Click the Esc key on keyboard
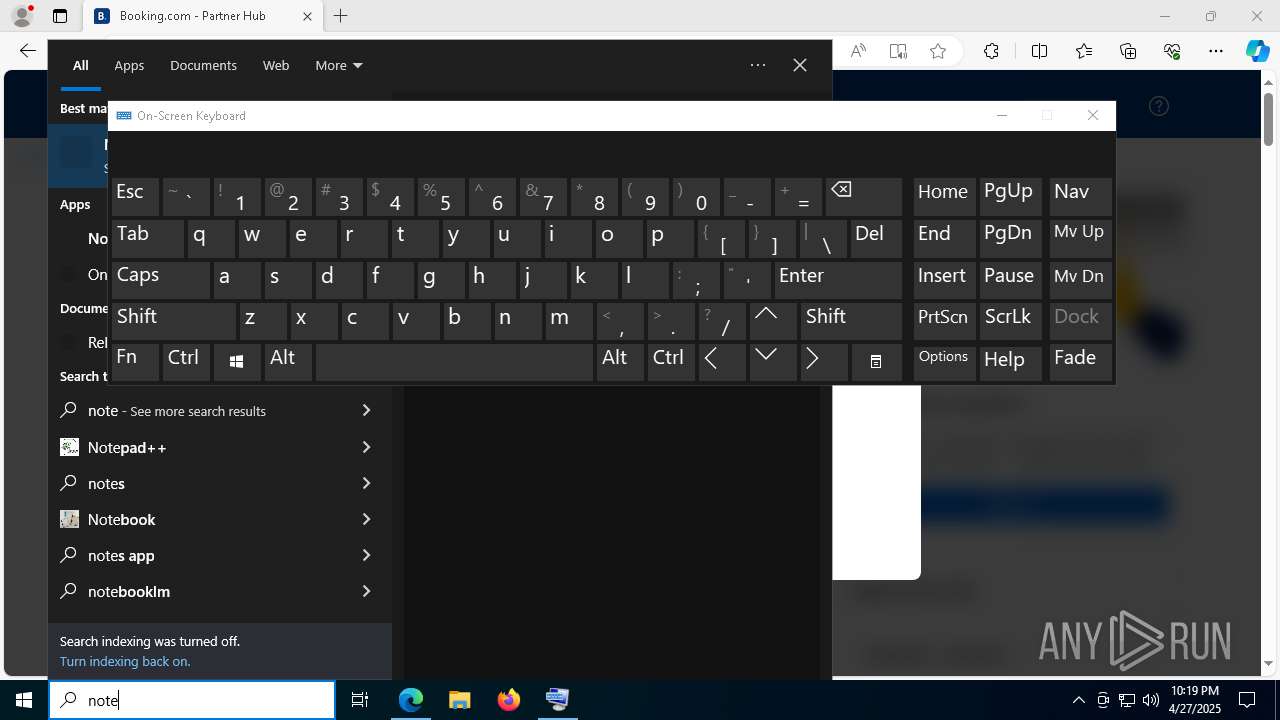This screenshot has height=720, width=1280. [x=135, y=197]
